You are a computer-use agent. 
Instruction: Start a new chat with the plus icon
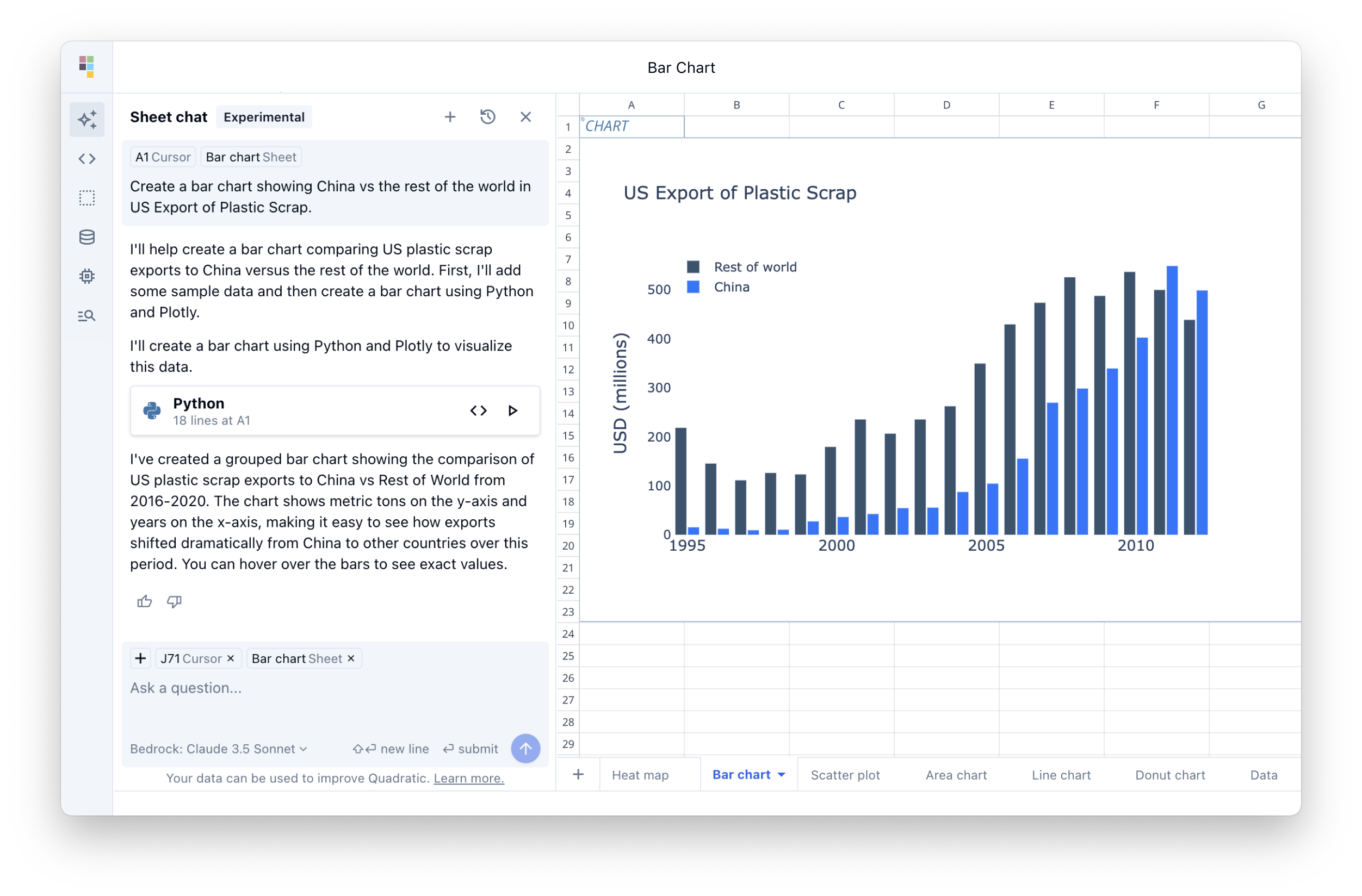[x=450, y=116]
